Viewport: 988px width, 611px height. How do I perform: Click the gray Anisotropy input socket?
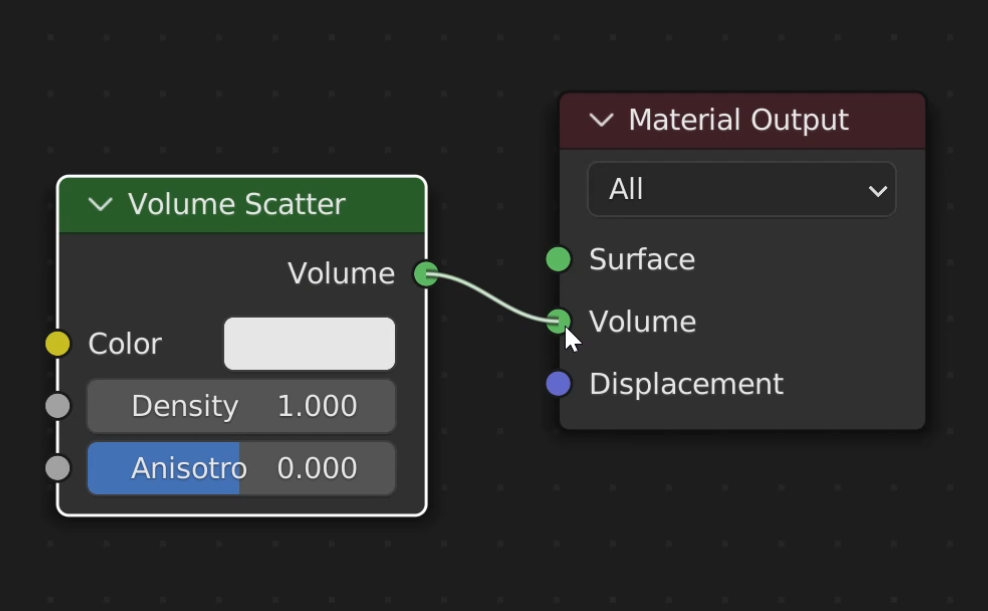point(58,468)
